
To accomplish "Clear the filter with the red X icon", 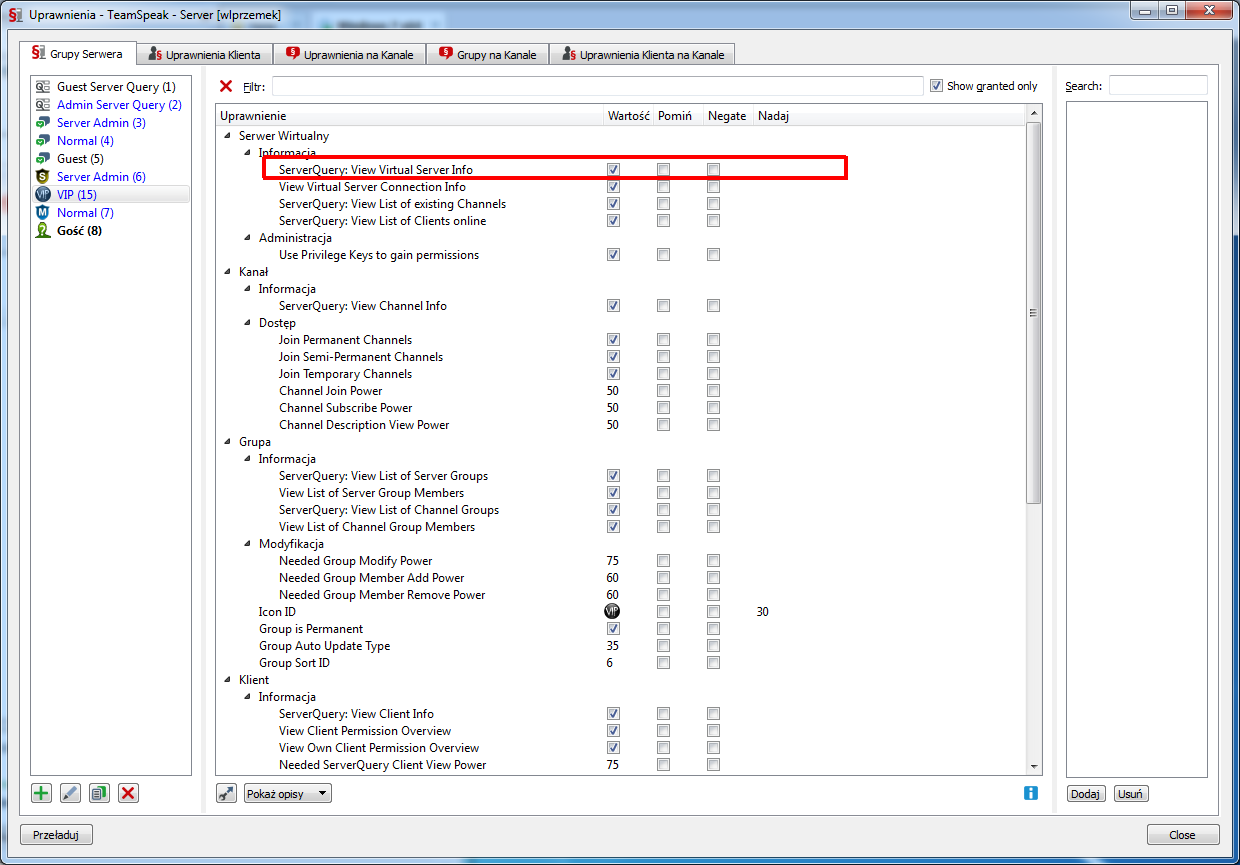I will [226, 86].
